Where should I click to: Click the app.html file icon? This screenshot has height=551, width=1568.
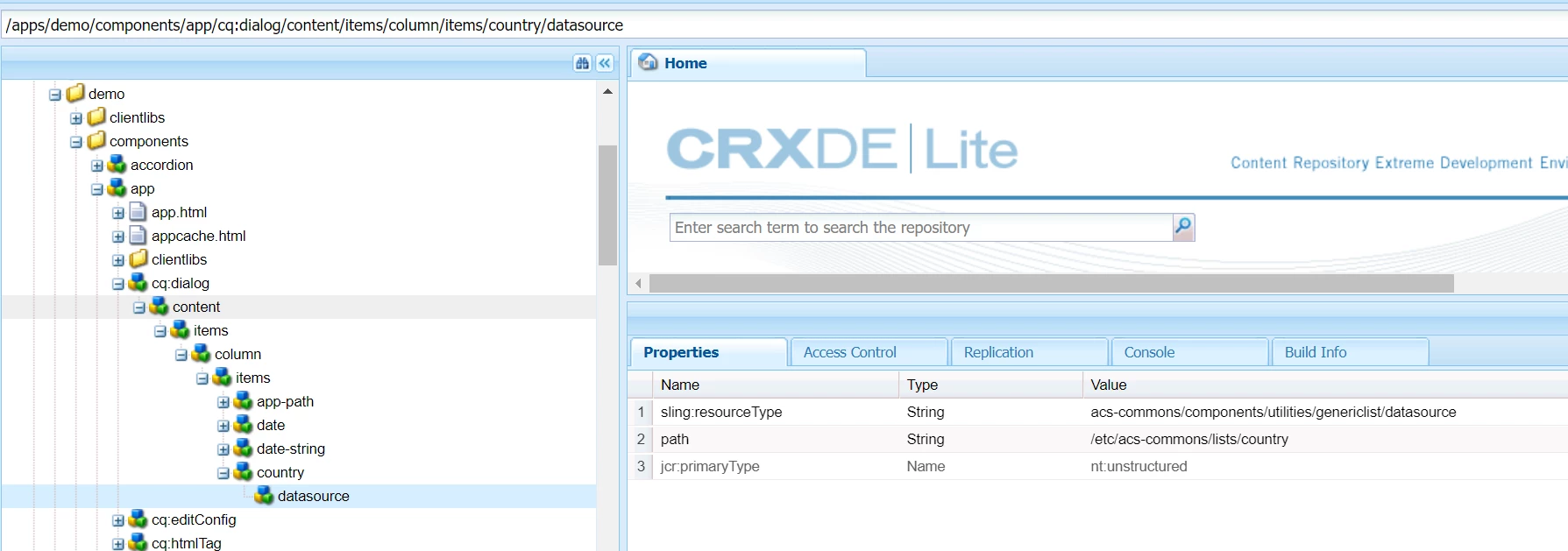coord(138,211)
